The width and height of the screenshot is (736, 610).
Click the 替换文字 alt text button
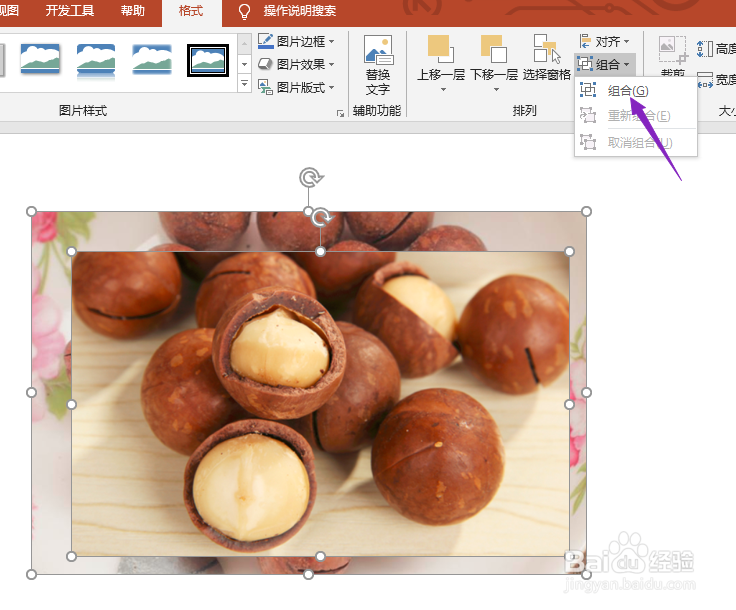(x=378, y=65)
